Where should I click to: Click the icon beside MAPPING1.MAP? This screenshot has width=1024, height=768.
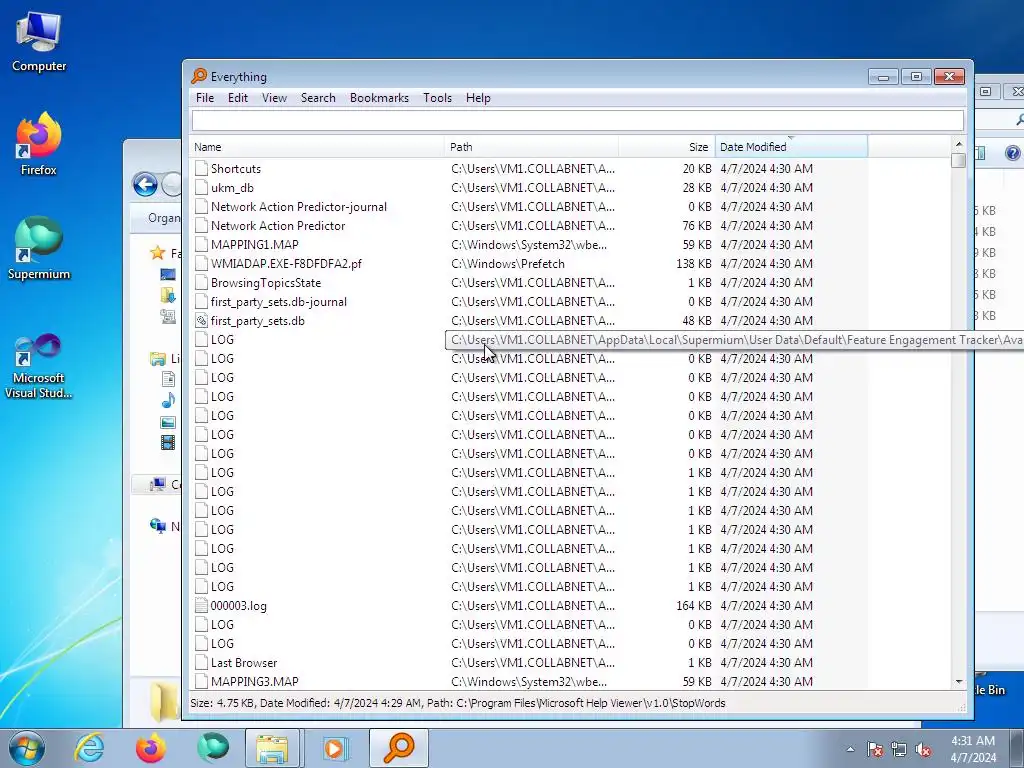(x=201, y=244)
